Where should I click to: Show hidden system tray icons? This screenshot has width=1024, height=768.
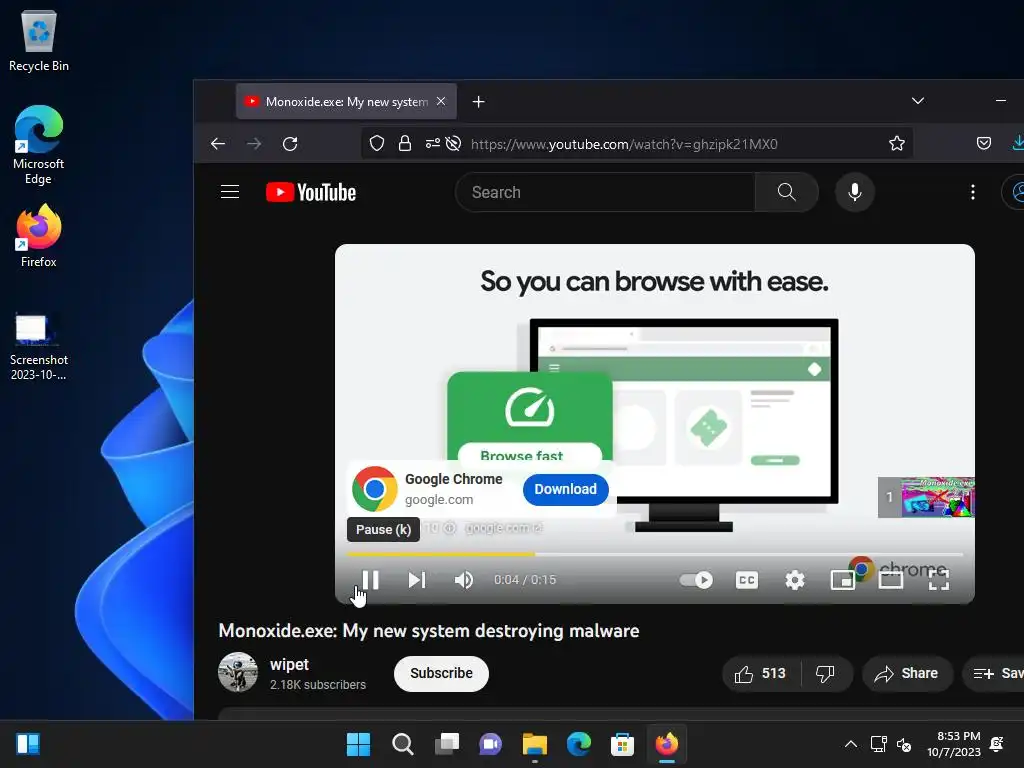pos(851,744)
